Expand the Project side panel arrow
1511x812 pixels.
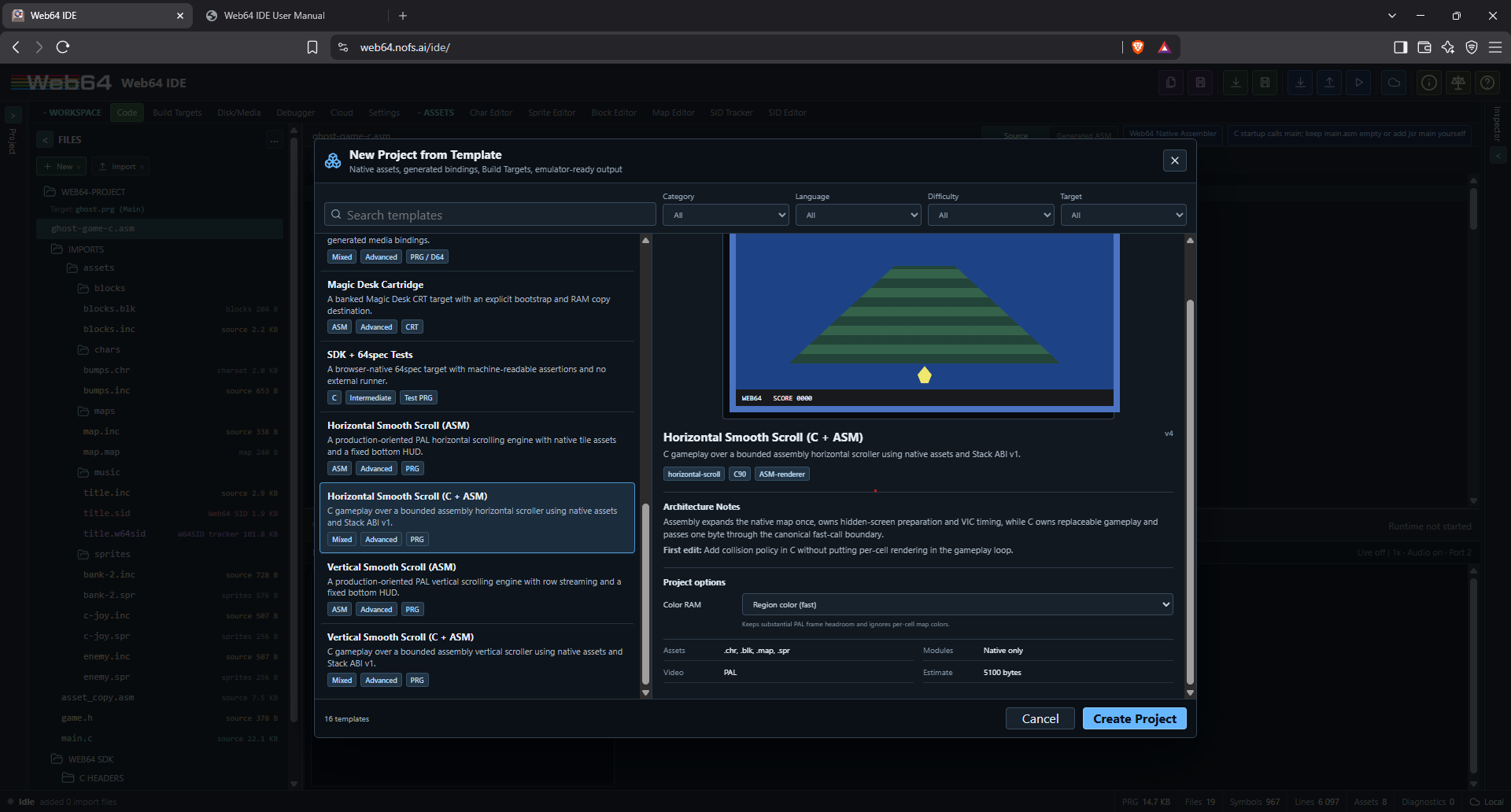(13, 115)
